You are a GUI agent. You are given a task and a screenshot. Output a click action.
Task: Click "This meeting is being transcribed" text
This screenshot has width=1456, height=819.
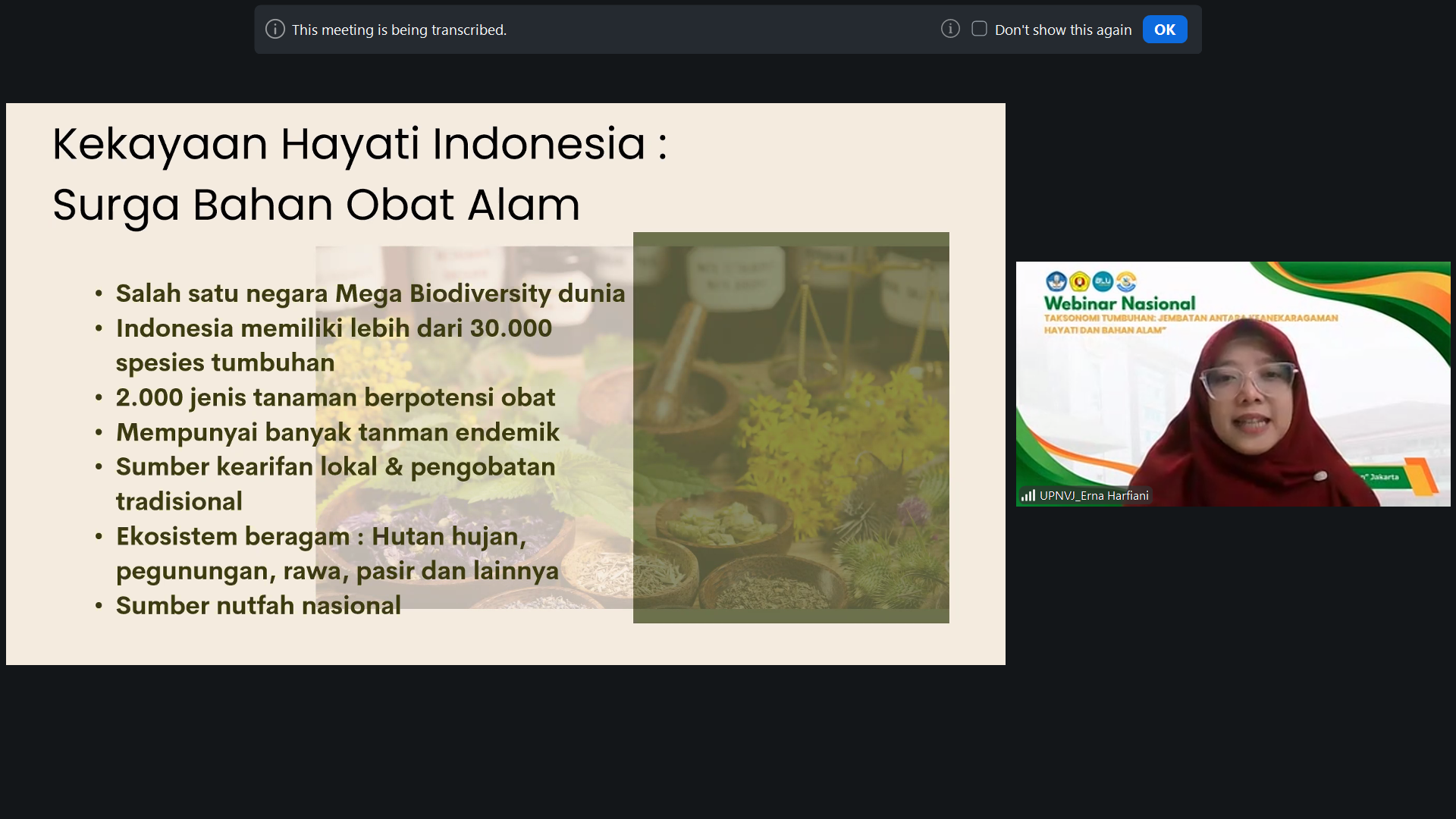coord(399,30)
